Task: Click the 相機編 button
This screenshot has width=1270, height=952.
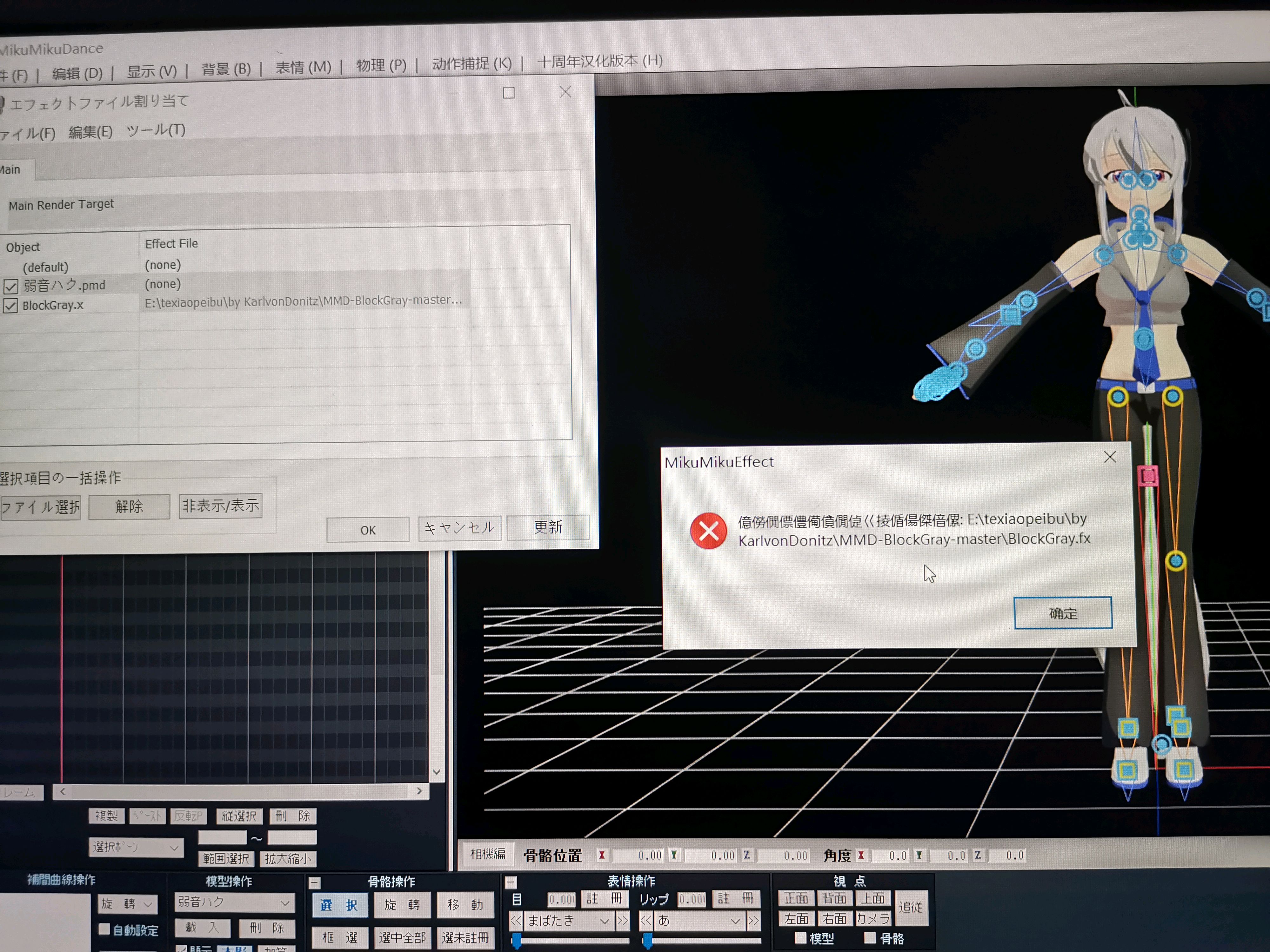Action: (487, 855)
